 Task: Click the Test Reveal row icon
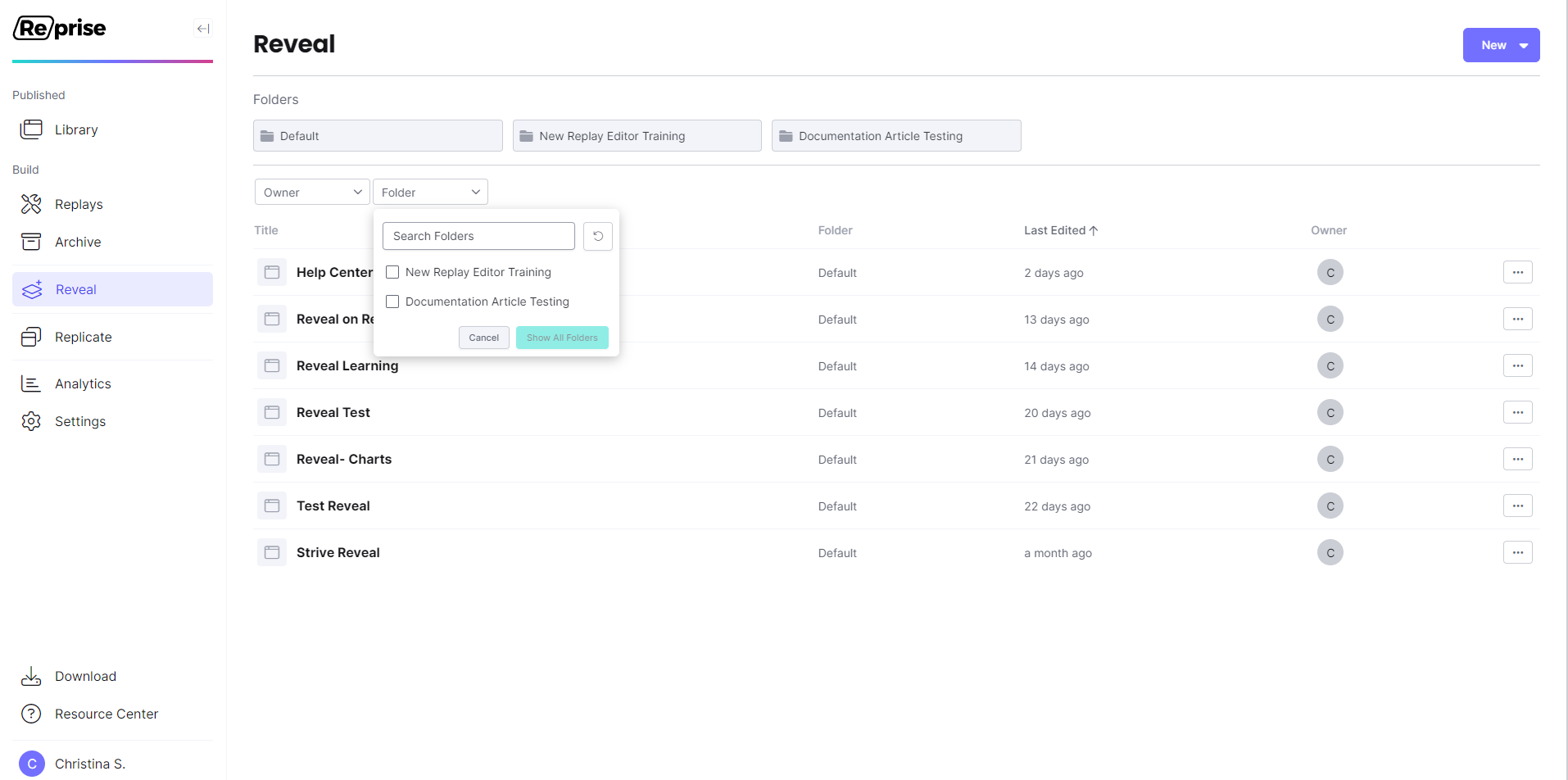pos(272,506)
